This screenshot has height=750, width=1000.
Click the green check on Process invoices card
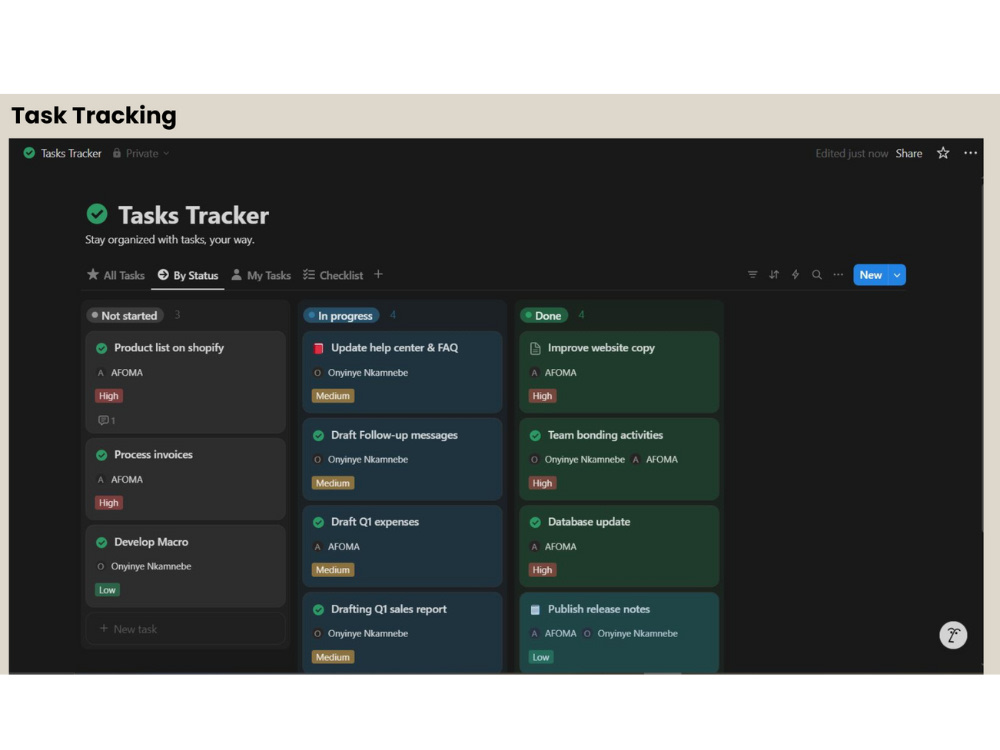click(101, 455)
